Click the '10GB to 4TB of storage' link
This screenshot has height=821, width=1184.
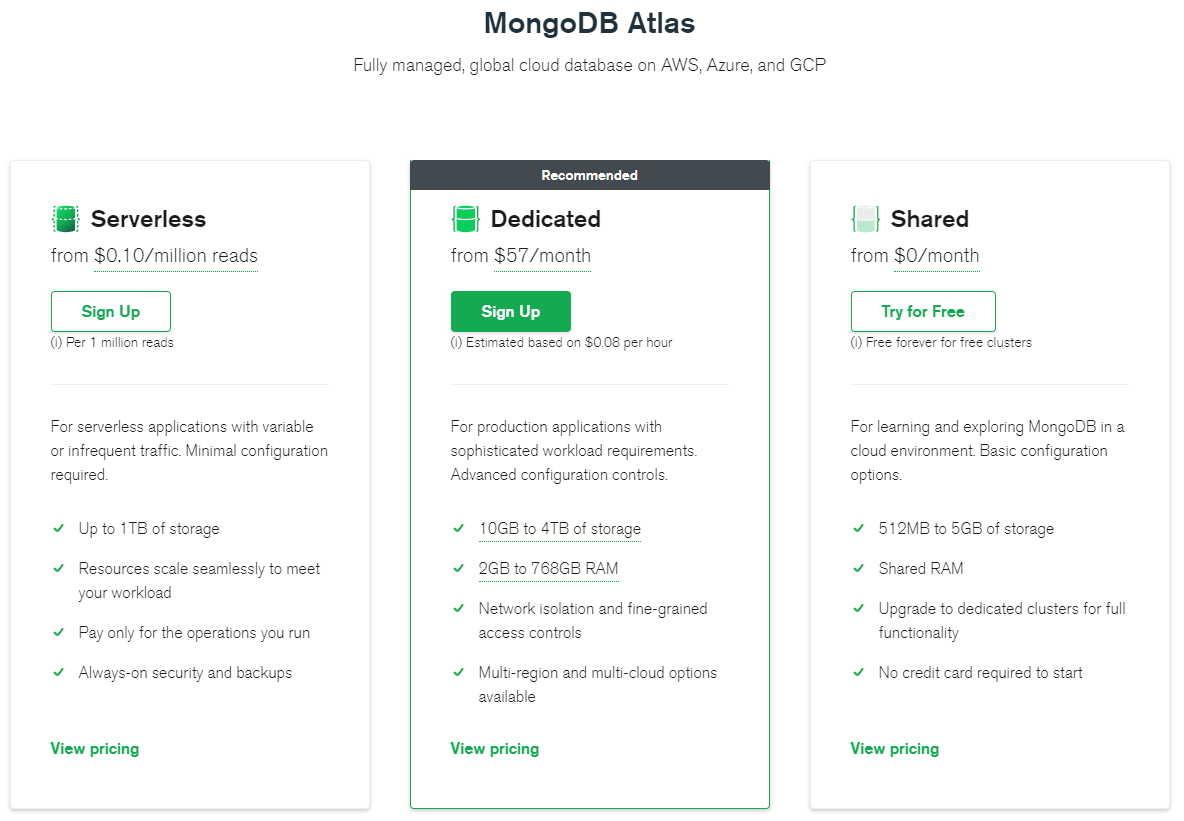coord(559,529)
